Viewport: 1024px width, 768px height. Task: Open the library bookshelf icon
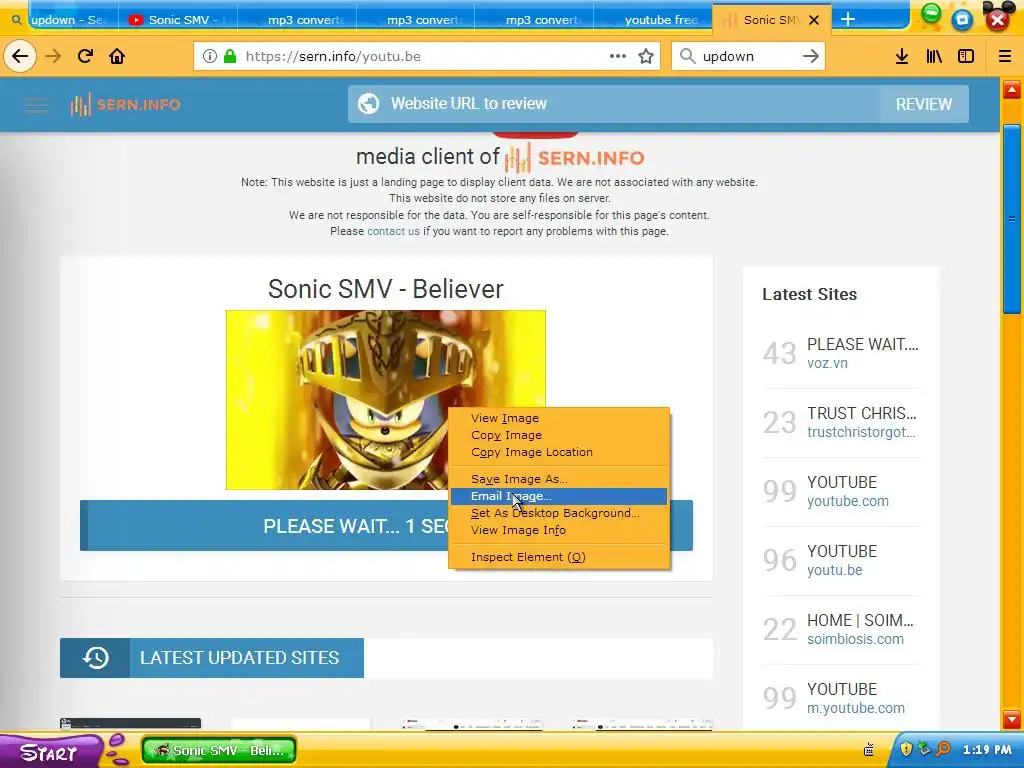[934, 56]
